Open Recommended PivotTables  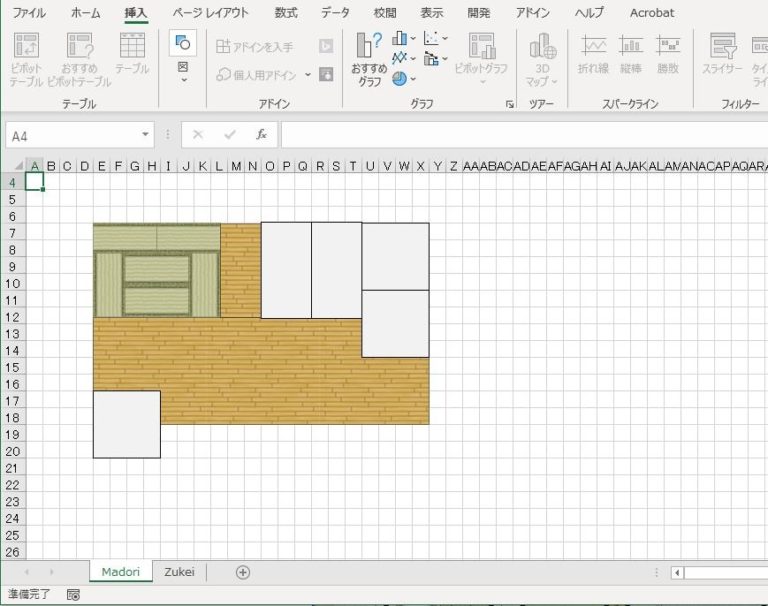pos(79,59)
